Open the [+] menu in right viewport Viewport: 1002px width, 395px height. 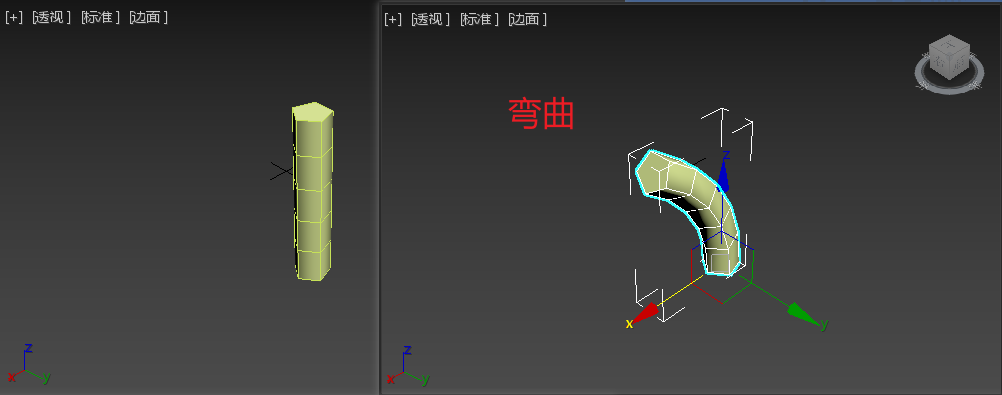click(x=393, y=19)
